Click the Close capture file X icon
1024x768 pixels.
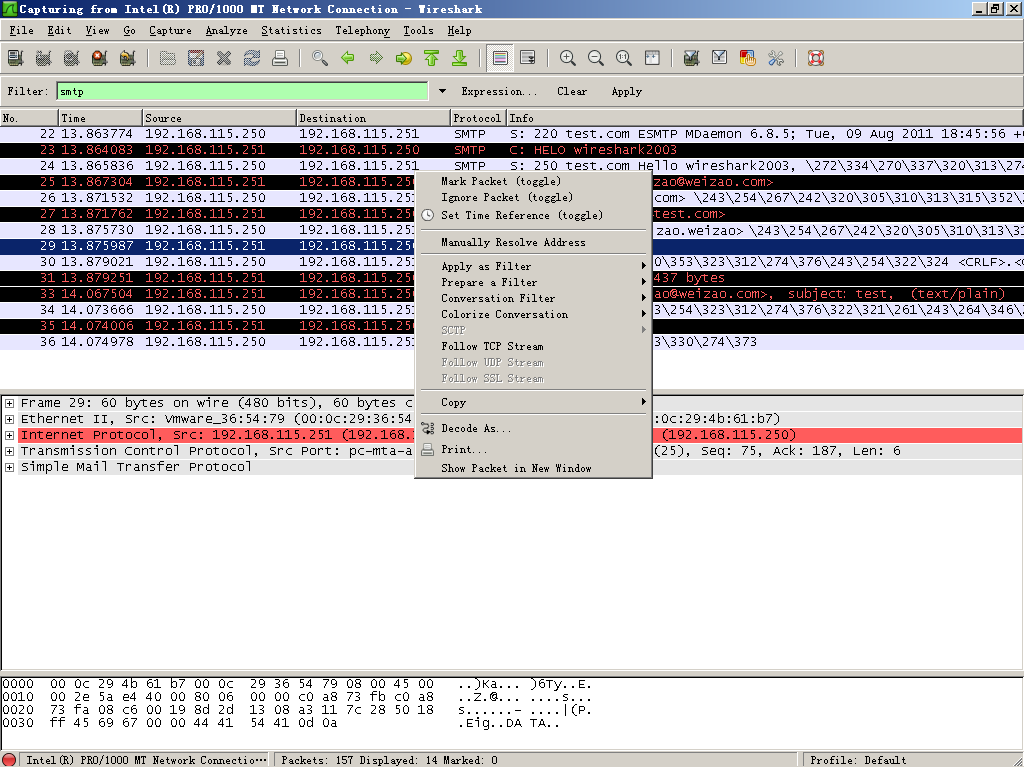click(224, 58)
